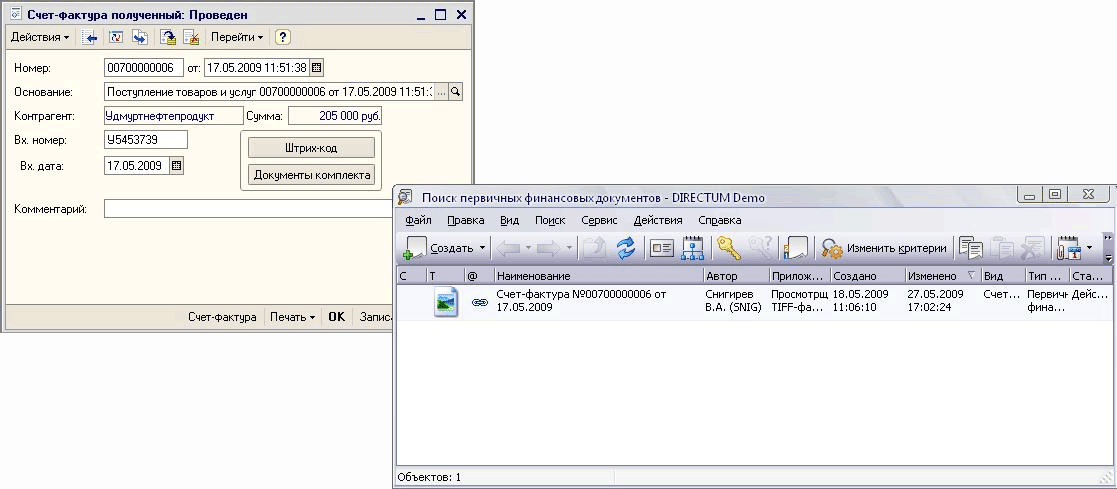Image resolution: width=1117 pixels, height=489 pixels.
Task: Click the cancel posting icon in invoice toolbar
Action: point(190,37)
